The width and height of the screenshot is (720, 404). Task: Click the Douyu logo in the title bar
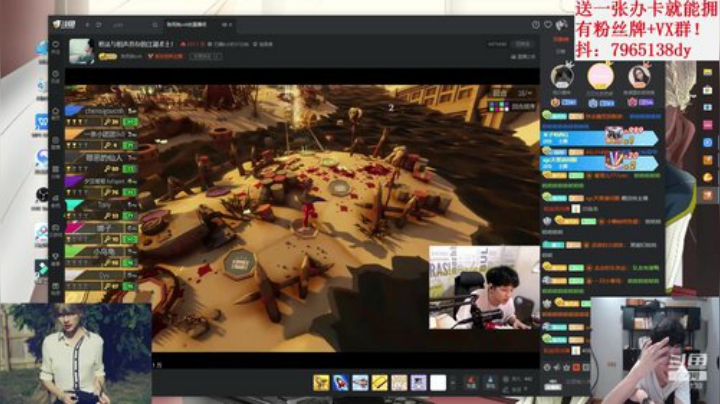coord(64,24)
